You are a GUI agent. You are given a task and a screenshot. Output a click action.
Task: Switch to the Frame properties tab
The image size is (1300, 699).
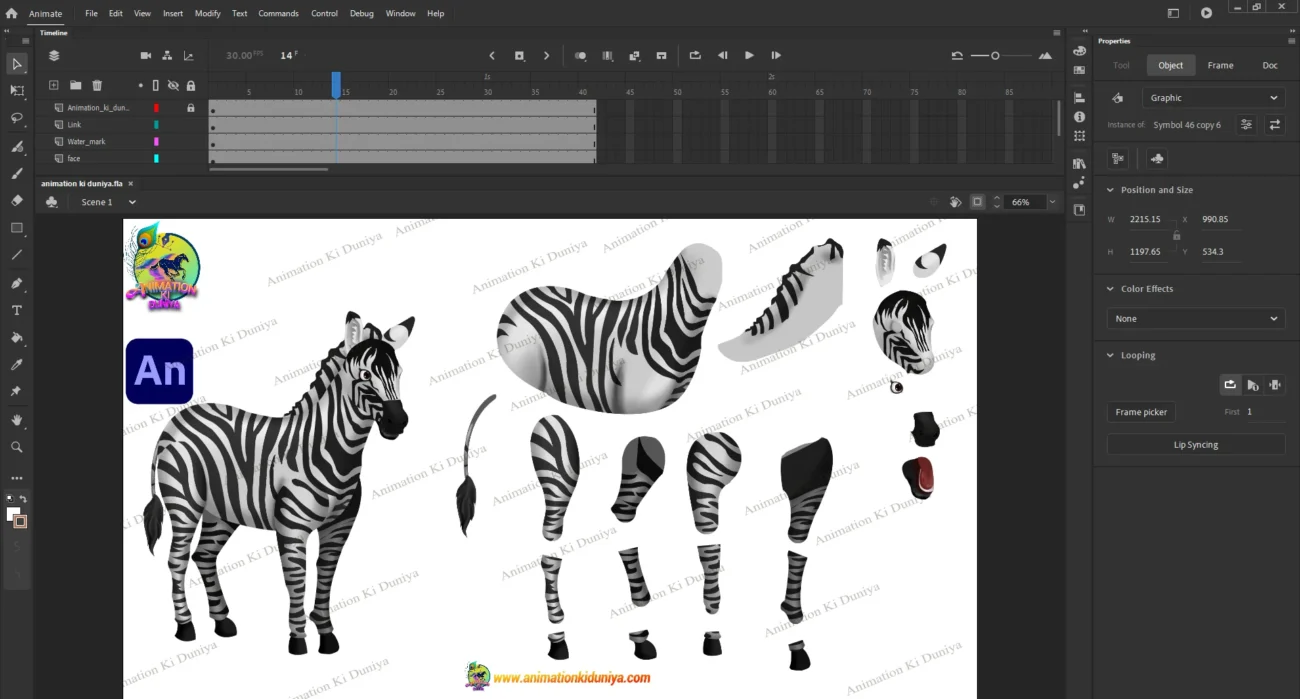click(1220, 66)
